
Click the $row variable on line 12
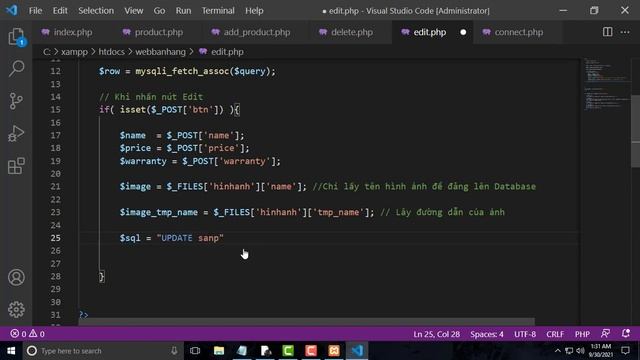109,71
